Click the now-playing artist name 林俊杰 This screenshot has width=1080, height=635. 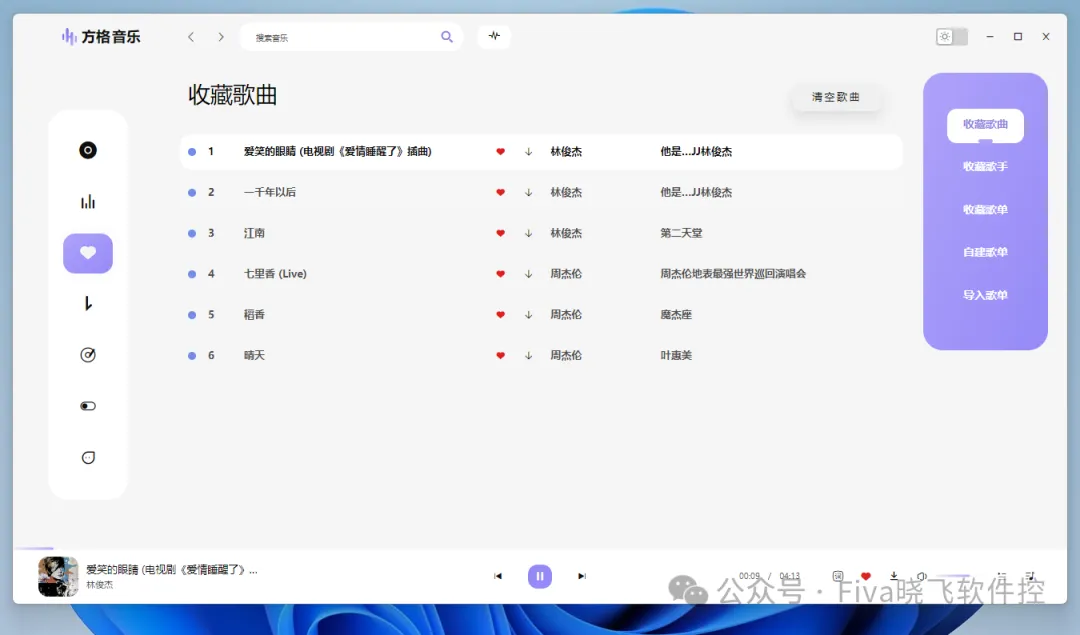tap(99, 585)
